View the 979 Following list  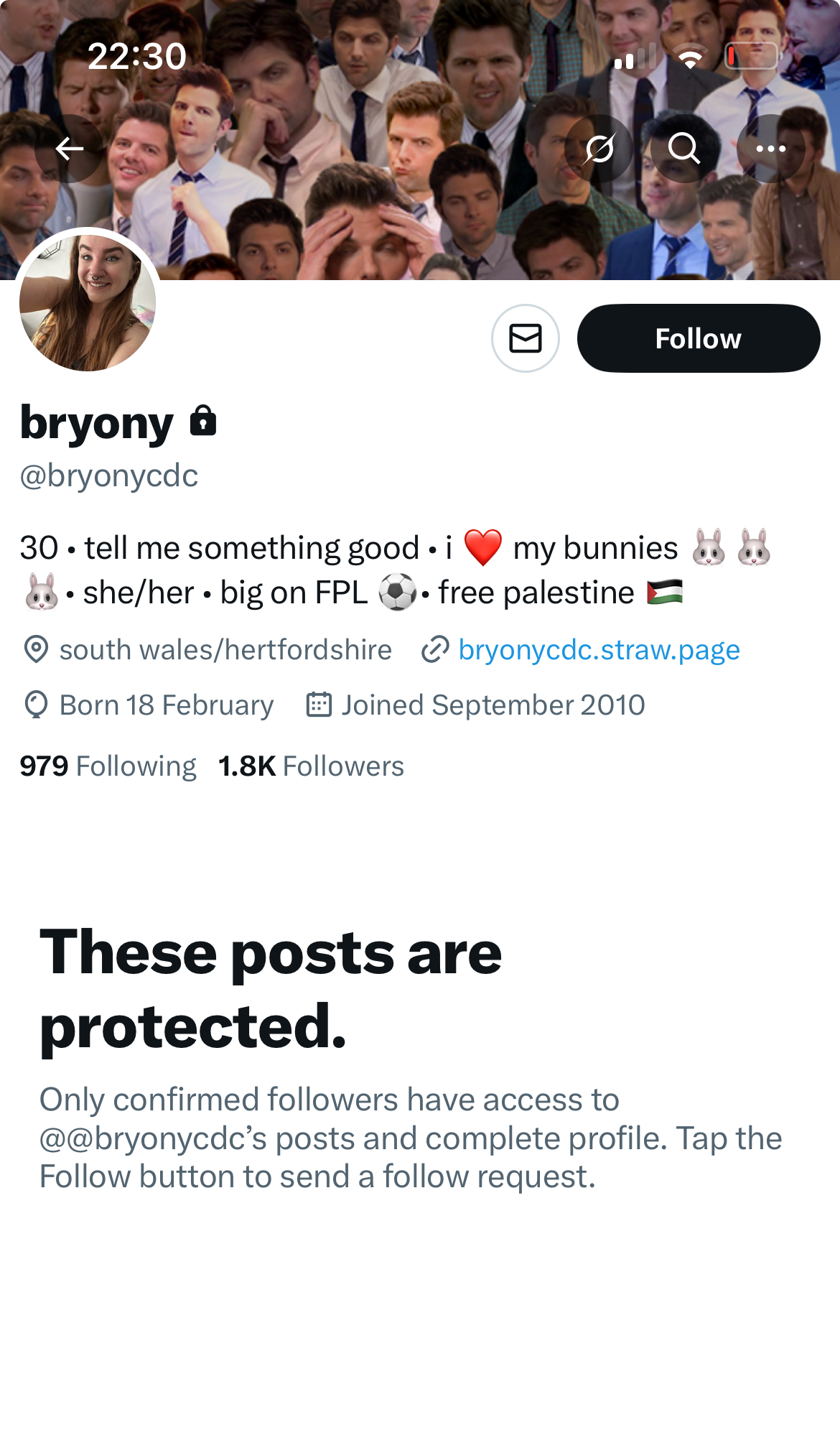(108, 766)
